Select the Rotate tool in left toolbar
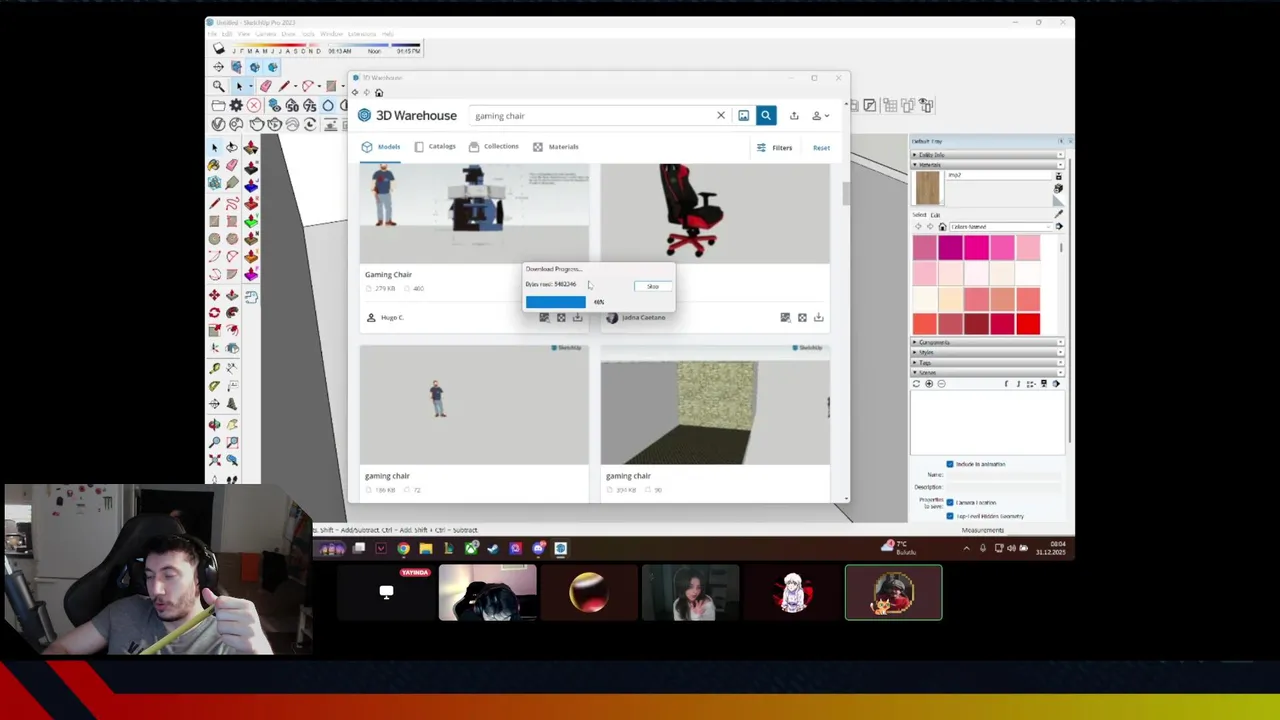 (x=214, y=312)
